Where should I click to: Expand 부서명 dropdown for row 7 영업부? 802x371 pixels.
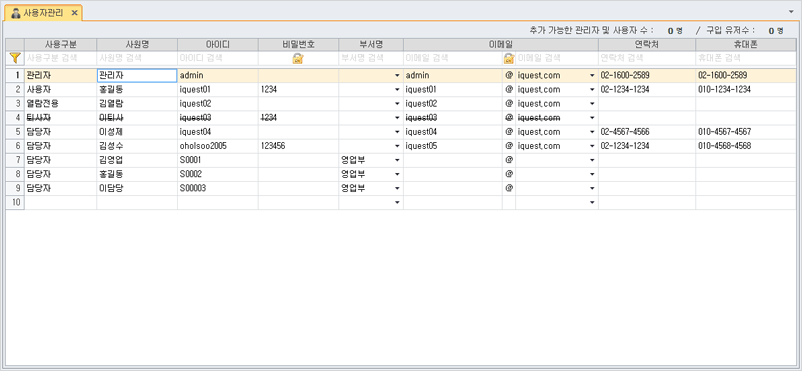pos(397,160)
